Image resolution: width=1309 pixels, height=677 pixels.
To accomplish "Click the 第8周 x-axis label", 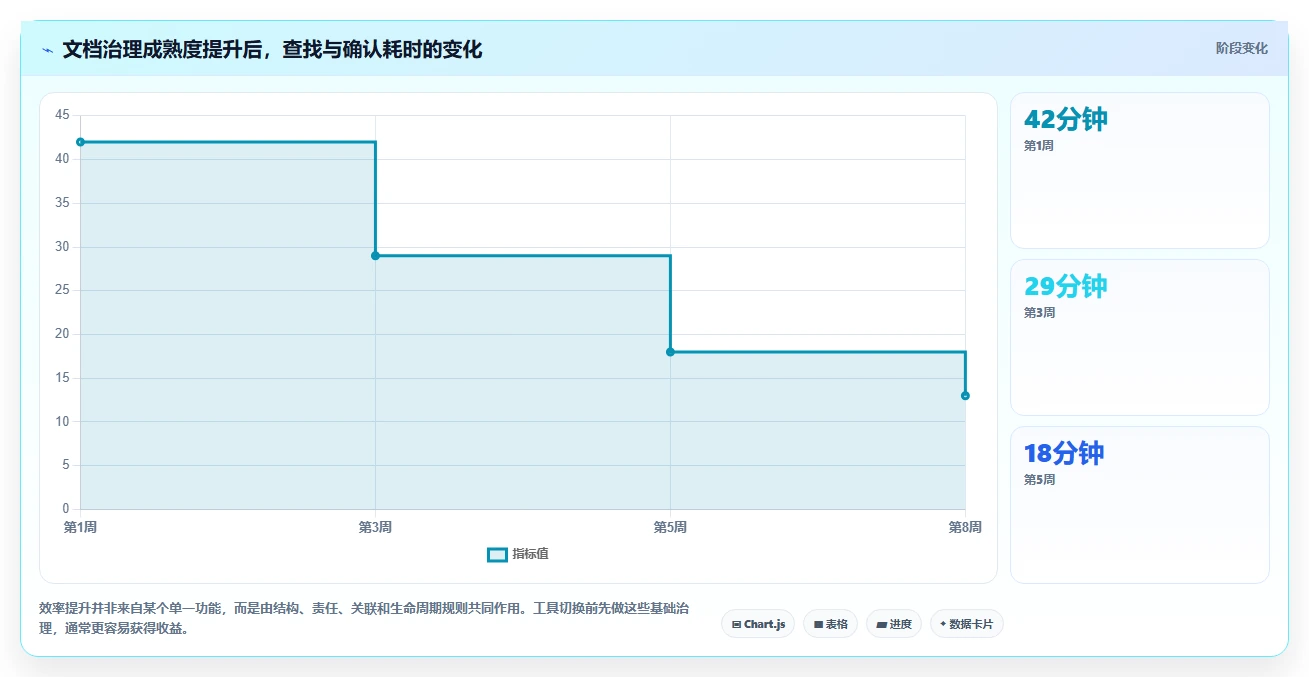I will coord(965,527).
